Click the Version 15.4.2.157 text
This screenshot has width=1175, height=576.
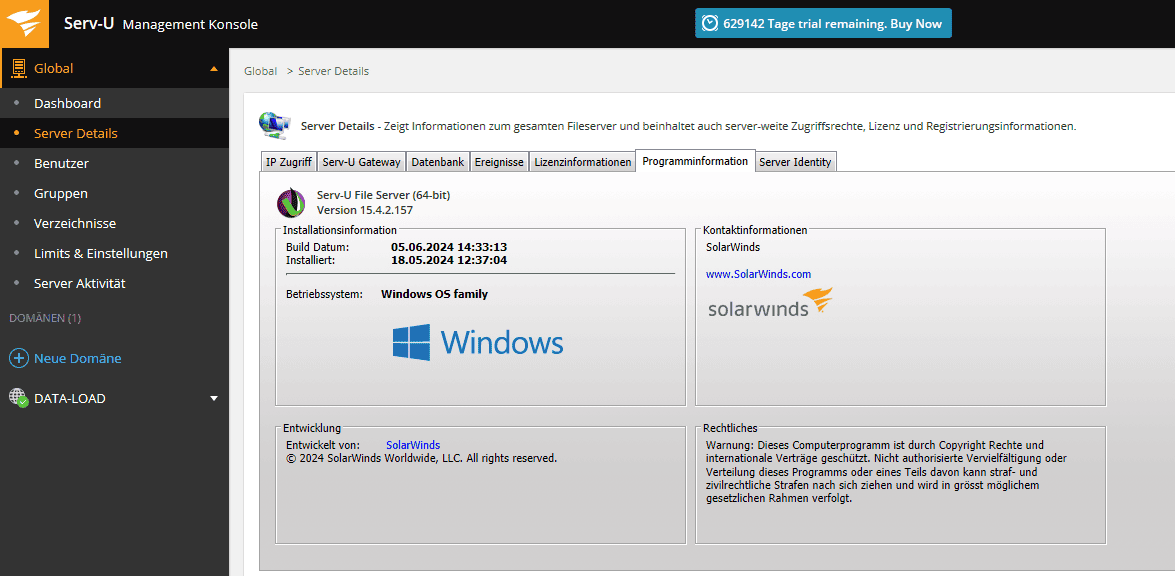365,210
